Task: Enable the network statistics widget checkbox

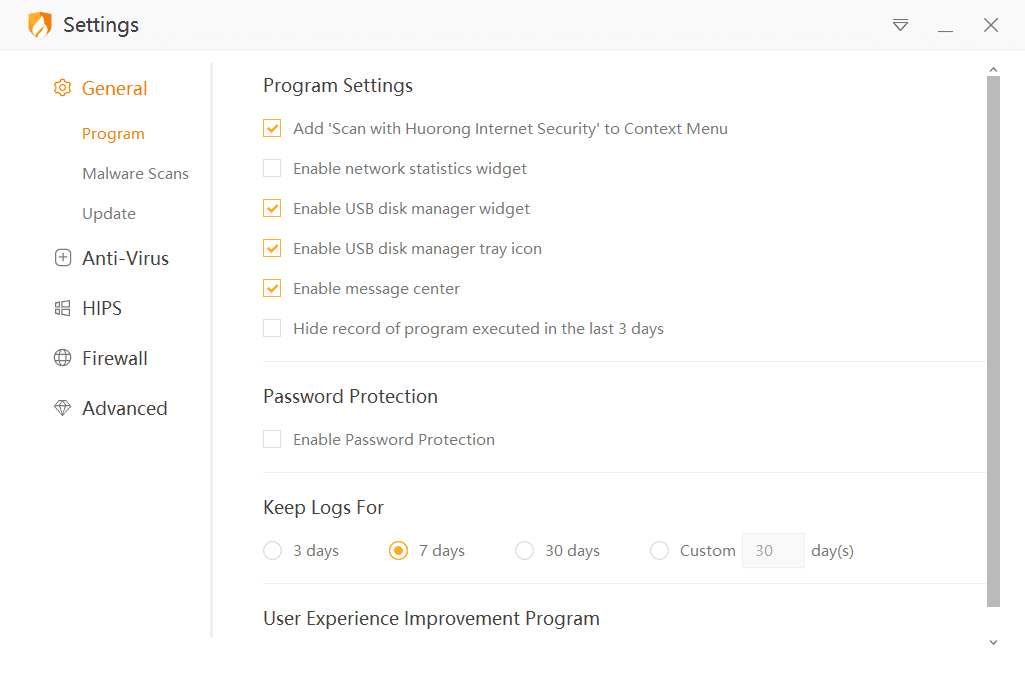Action: click(x=272, y=168)
